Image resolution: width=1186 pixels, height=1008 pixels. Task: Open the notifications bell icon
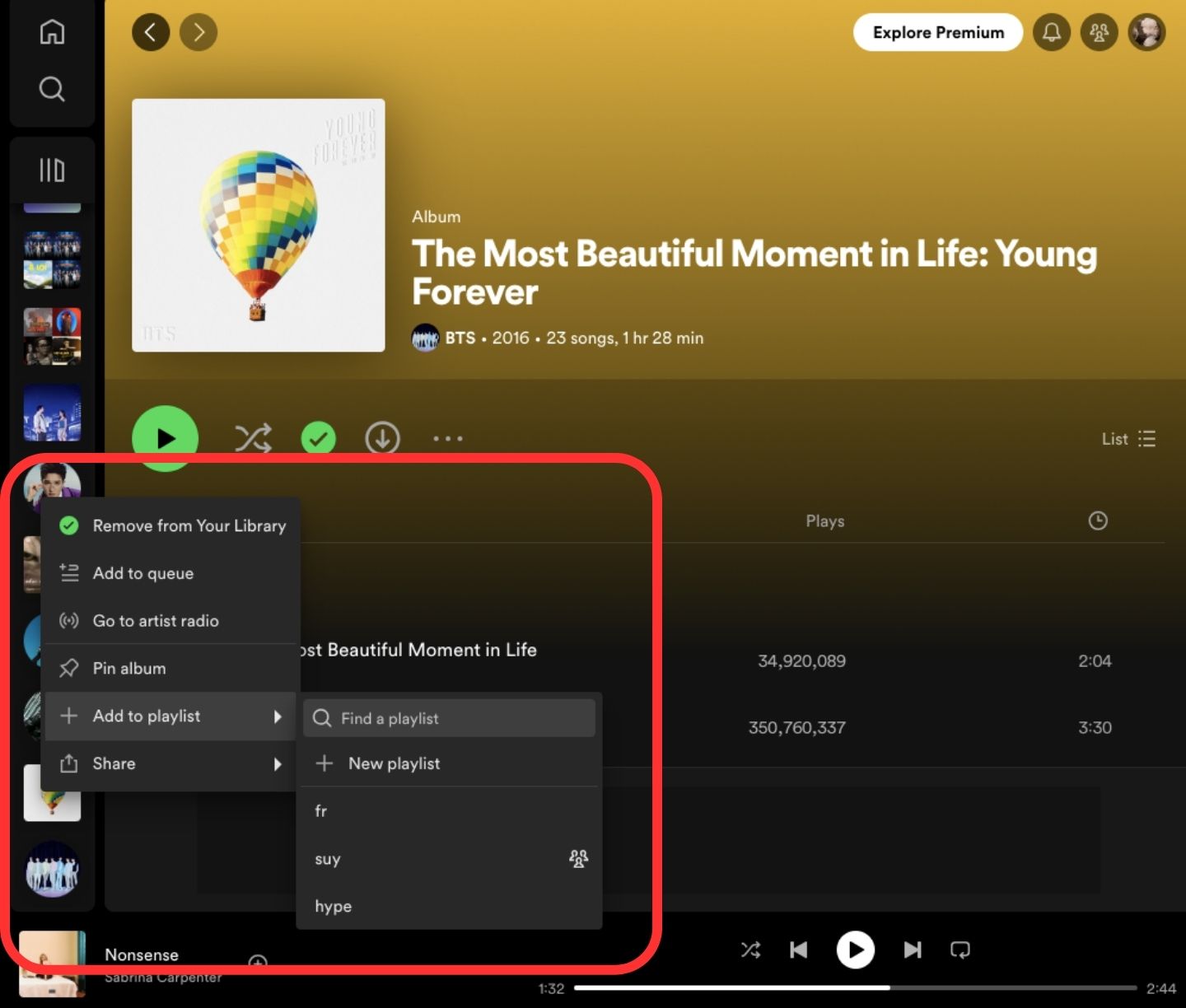point(1052,32)
